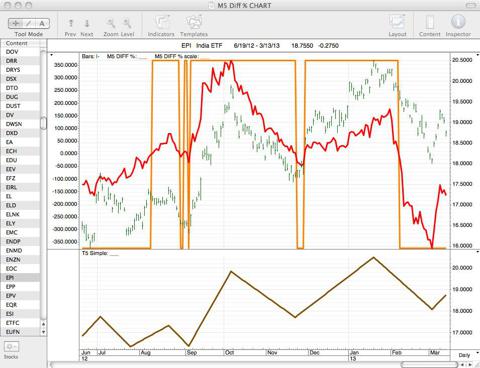Select the crosshair tool mode
The height and width of the screenshot is (368, 480).
point(15,23)
